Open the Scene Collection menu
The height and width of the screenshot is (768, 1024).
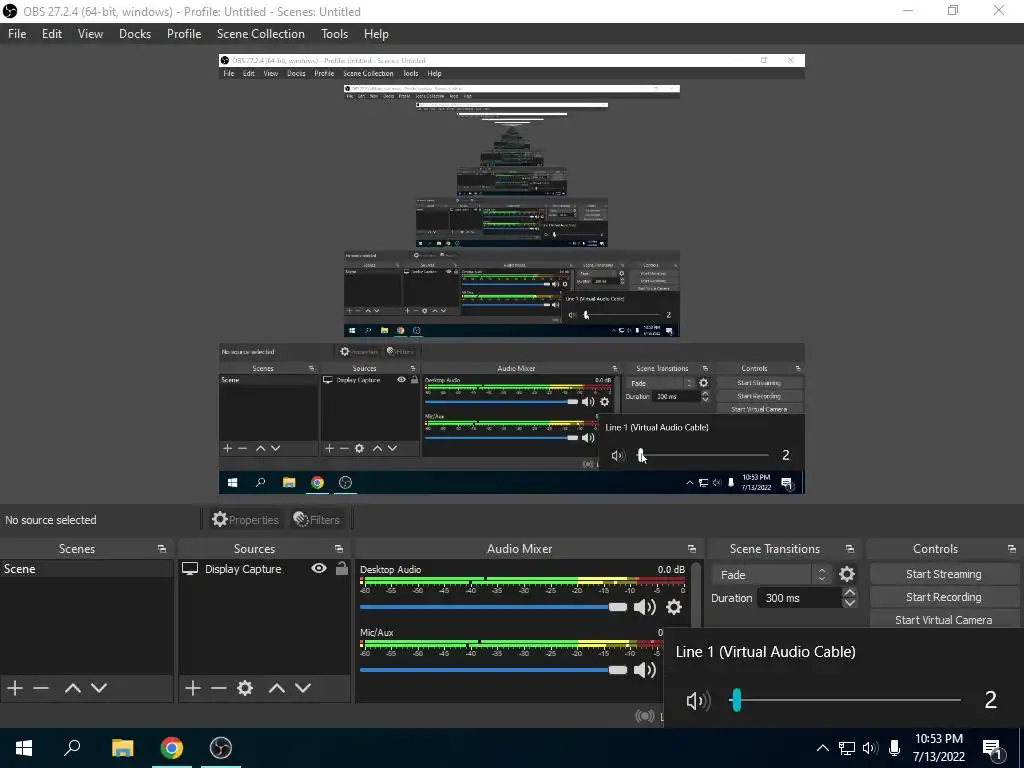coord(261,34)
